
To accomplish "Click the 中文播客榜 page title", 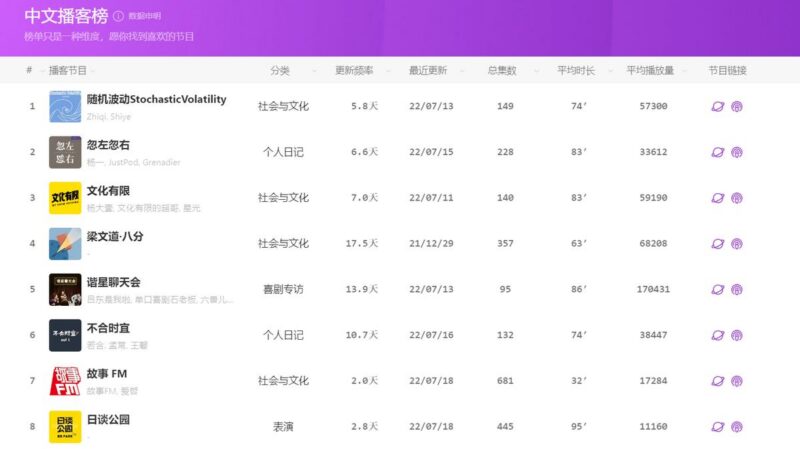I will pos(66,16).
